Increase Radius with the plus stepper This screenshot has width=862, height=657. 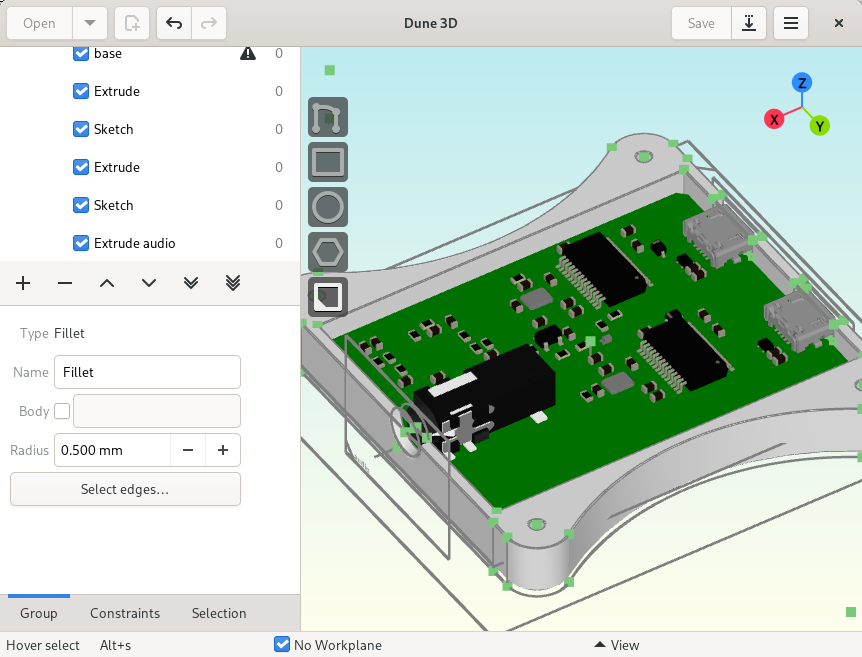223,450
